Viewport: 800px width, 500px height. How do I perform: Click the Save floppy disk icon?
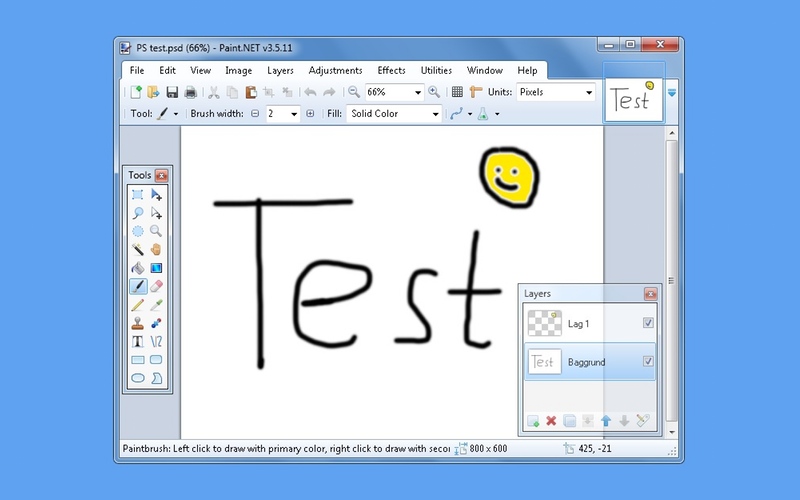[x=172, y=92]
